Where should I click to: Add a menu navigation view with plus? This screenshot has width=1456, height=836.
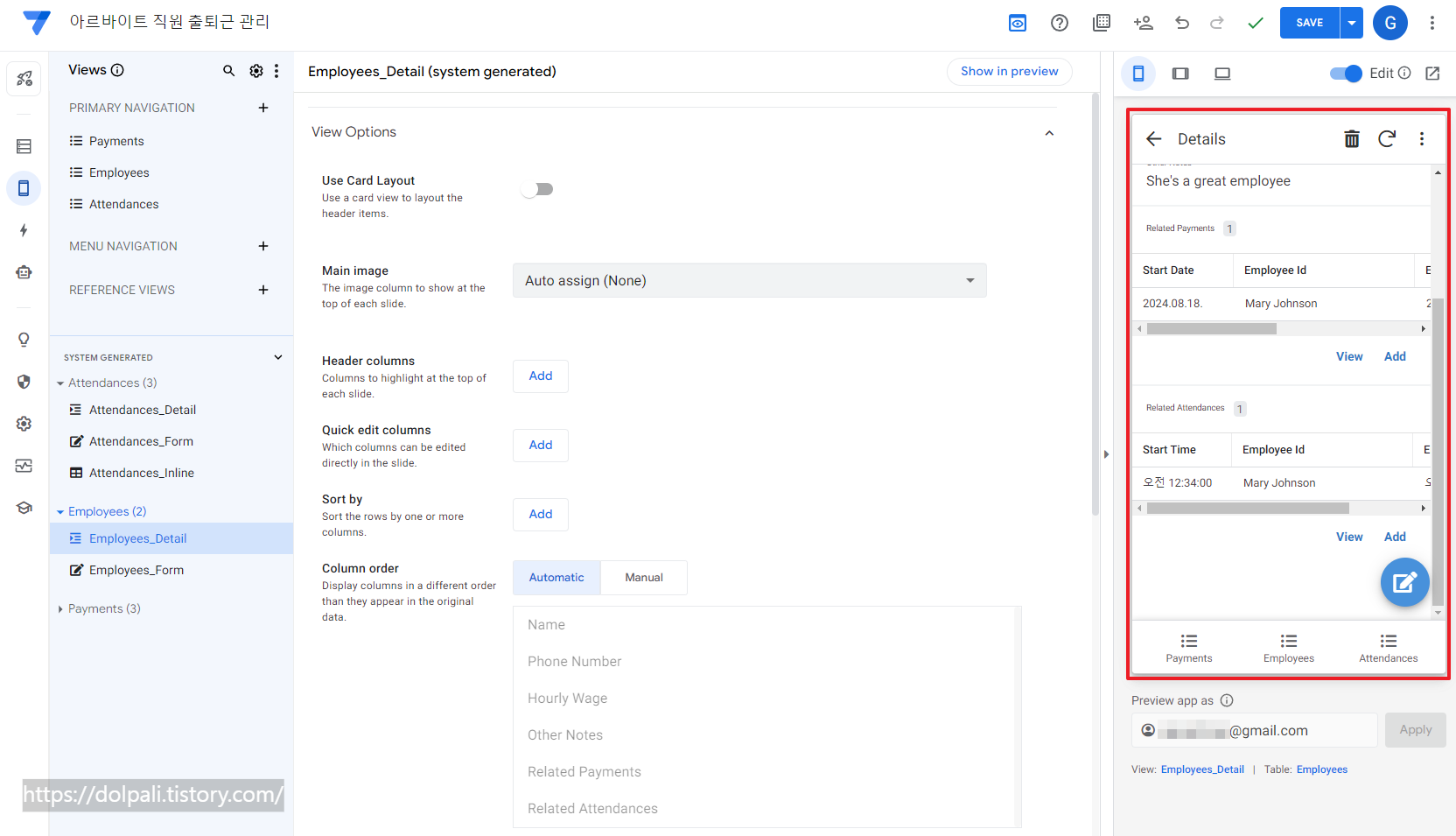263,246
